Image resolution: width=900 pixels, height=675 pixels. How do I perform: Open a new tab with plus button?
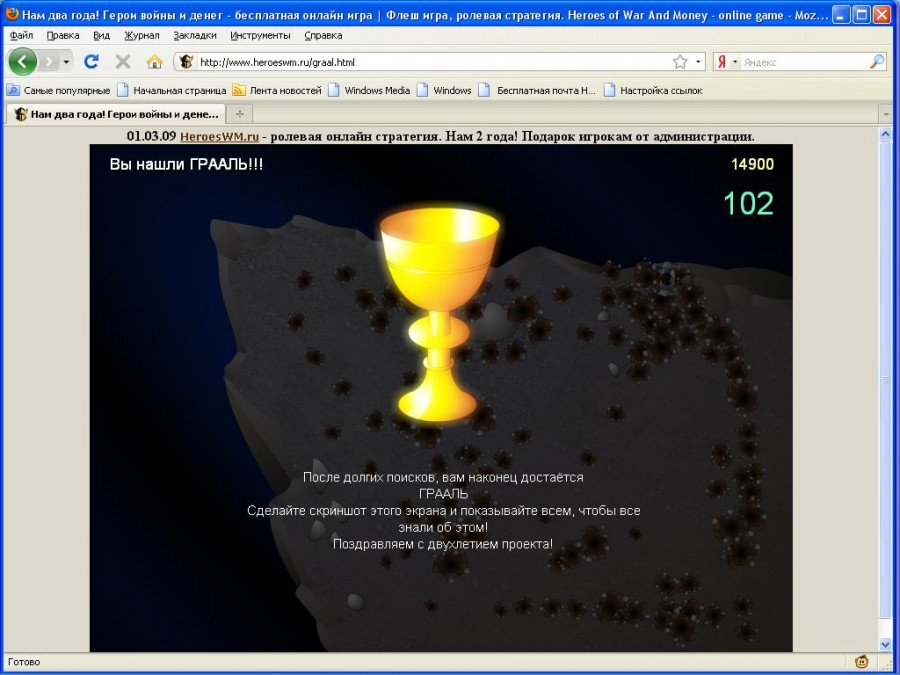(x=239, y=114)
